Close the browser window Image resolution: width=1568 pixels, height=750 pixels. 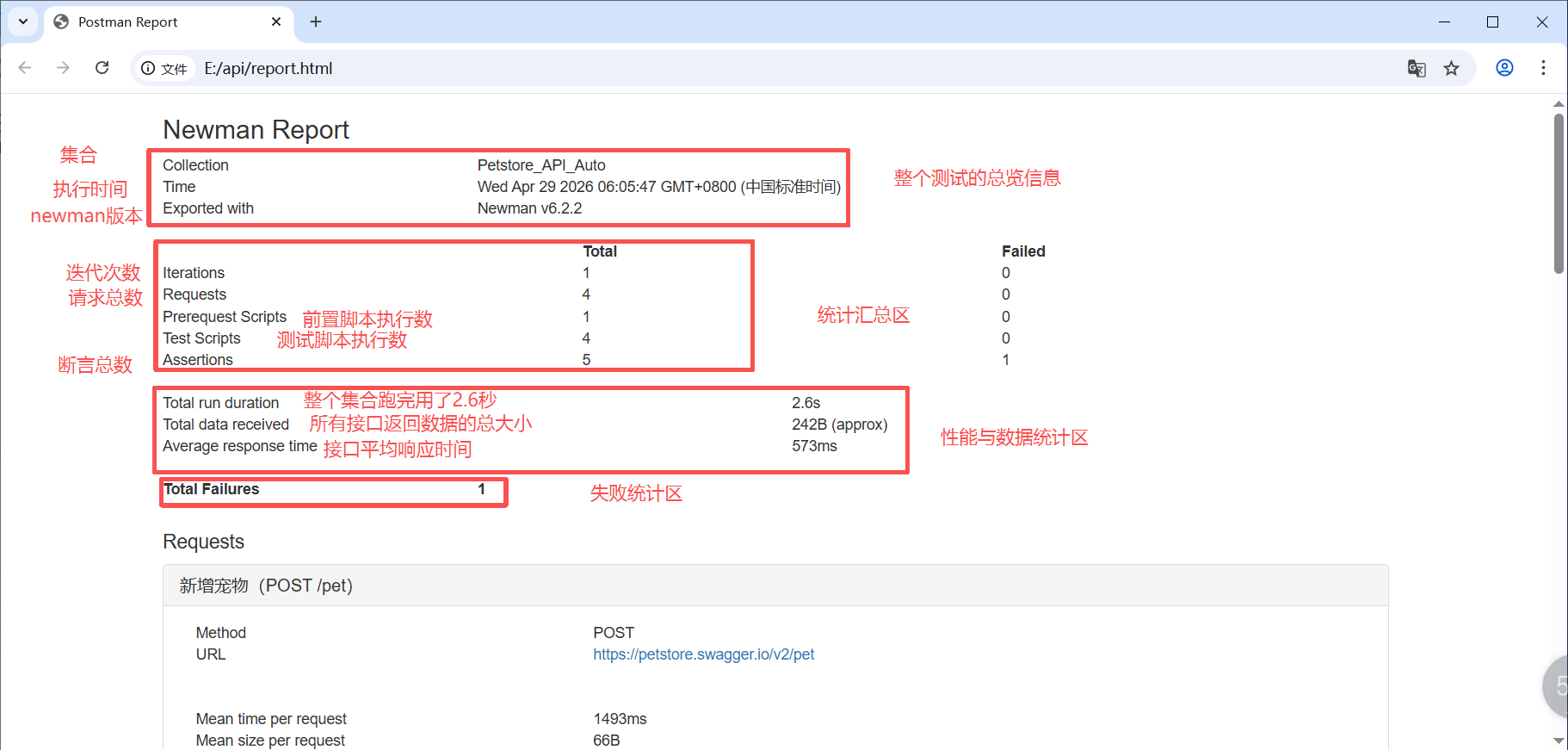[1542, 22]
